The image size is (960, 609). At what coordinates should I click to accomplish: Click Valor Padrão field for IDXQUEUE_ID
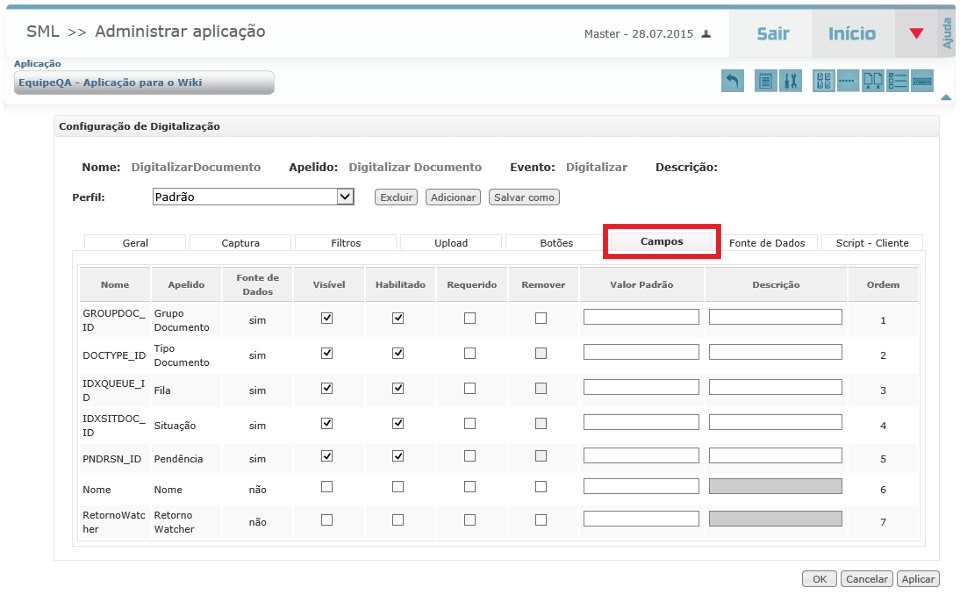(x=641, y=387)
